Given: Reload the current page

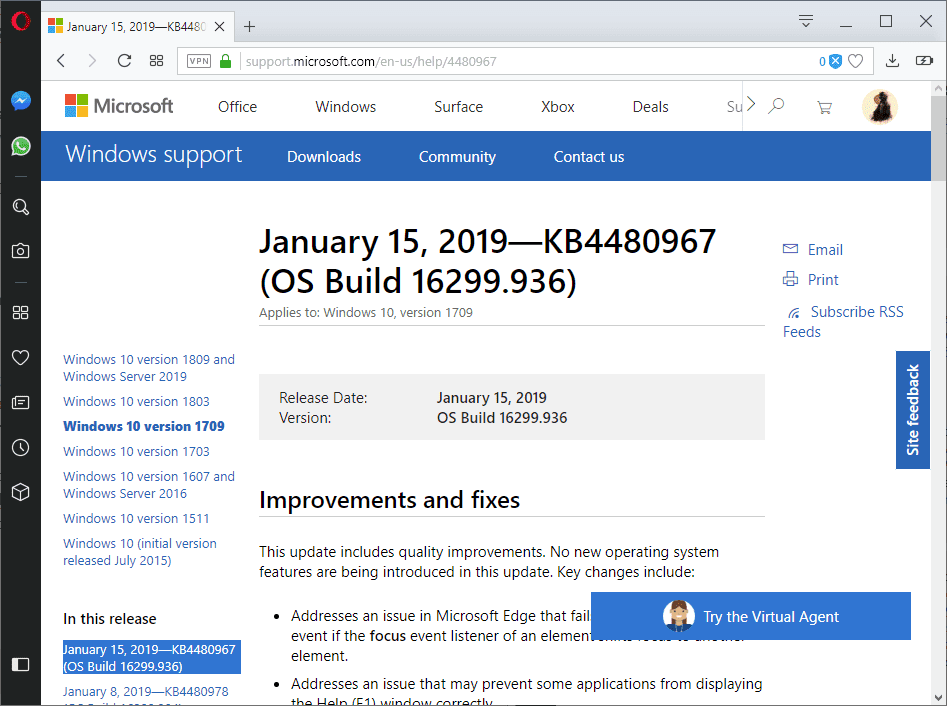Looking at the screenshot, I should [124, 61].
